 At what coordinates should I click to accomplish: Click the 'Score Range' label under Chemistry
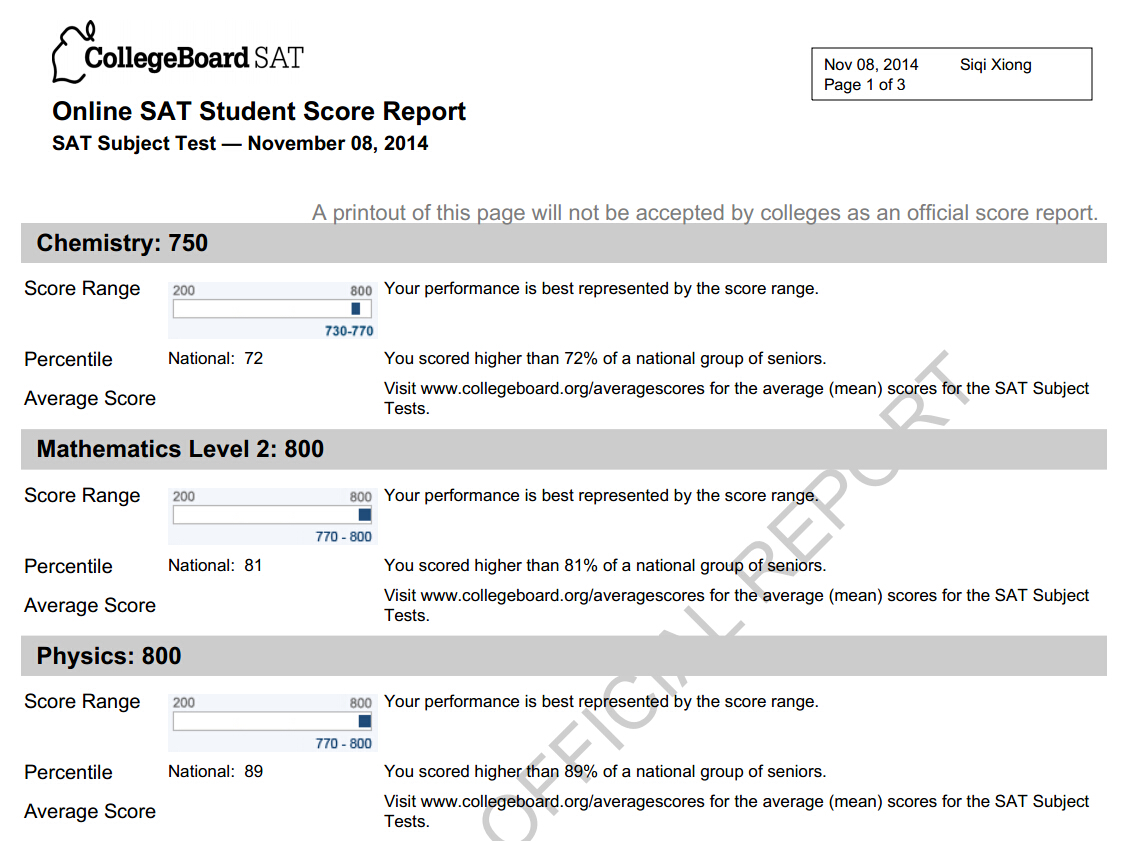82,288
